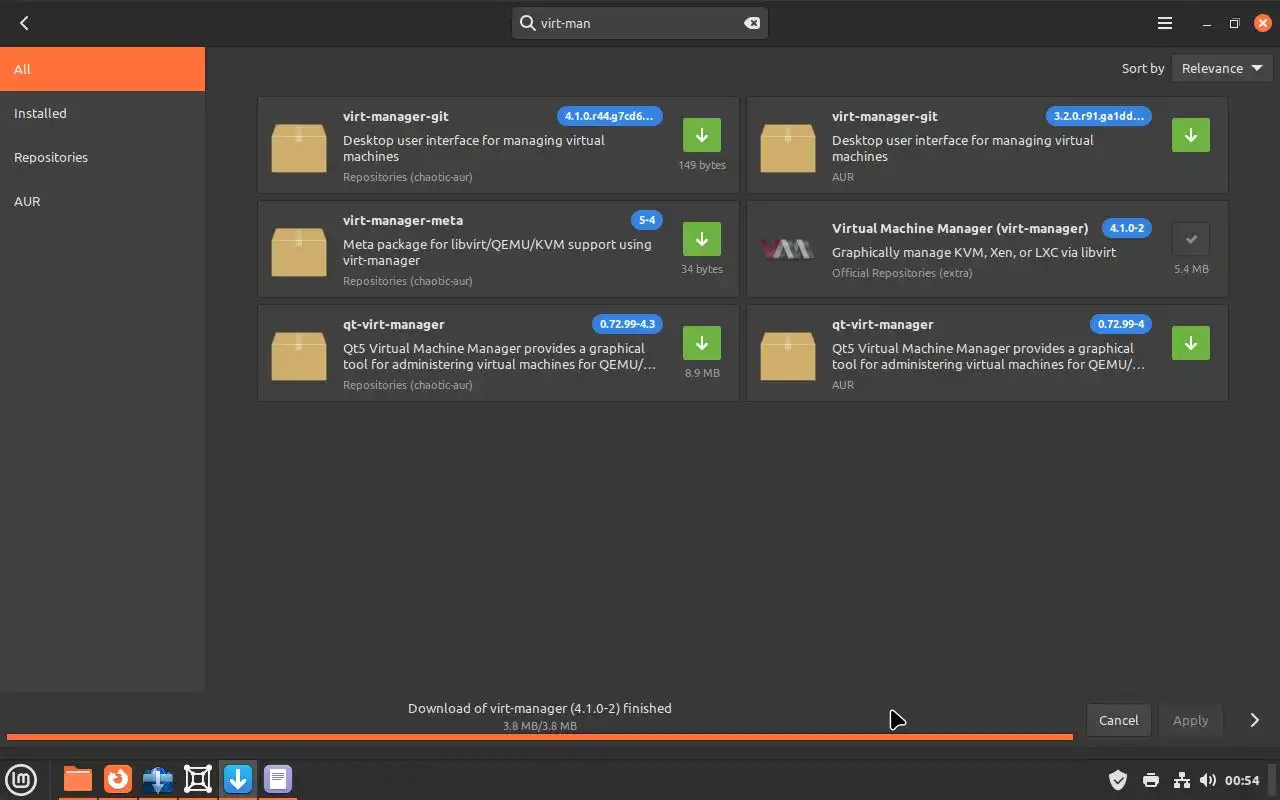The height and width of the screenshot is (800, 1280).
Task: Switch to the Installed category
Action: click(x=102, y=113)
